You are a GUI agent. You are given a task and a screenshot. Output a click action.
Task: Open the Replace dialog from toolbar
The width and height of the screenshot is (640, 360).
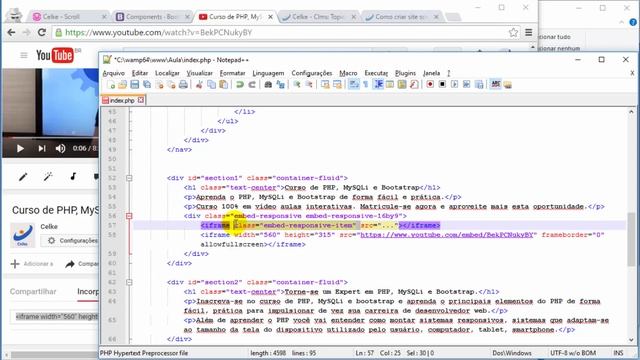(280, 84)
